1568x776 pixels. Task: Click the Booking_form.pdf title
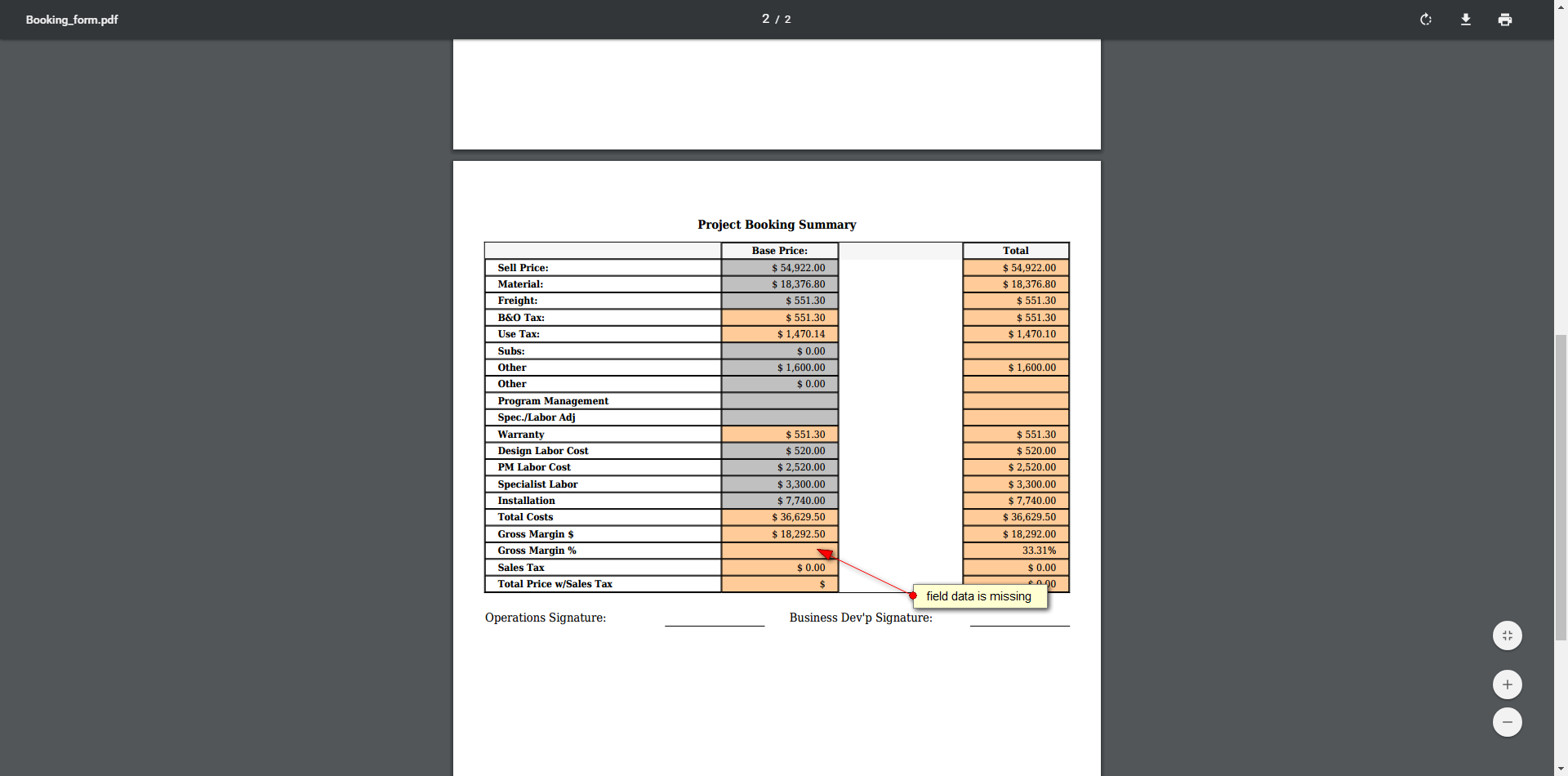(x=72, y=20)
